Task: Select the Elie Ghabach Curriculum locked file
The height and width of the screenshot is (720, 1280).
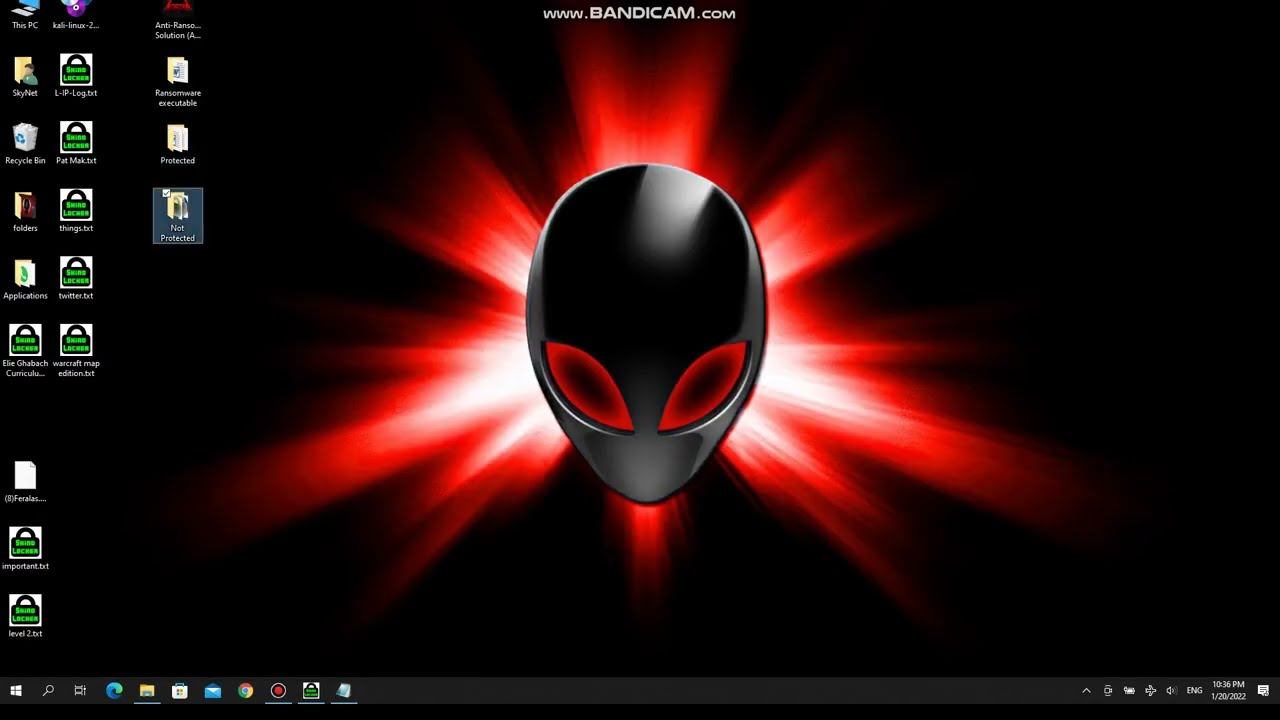Action: click(x=25, y=351)
